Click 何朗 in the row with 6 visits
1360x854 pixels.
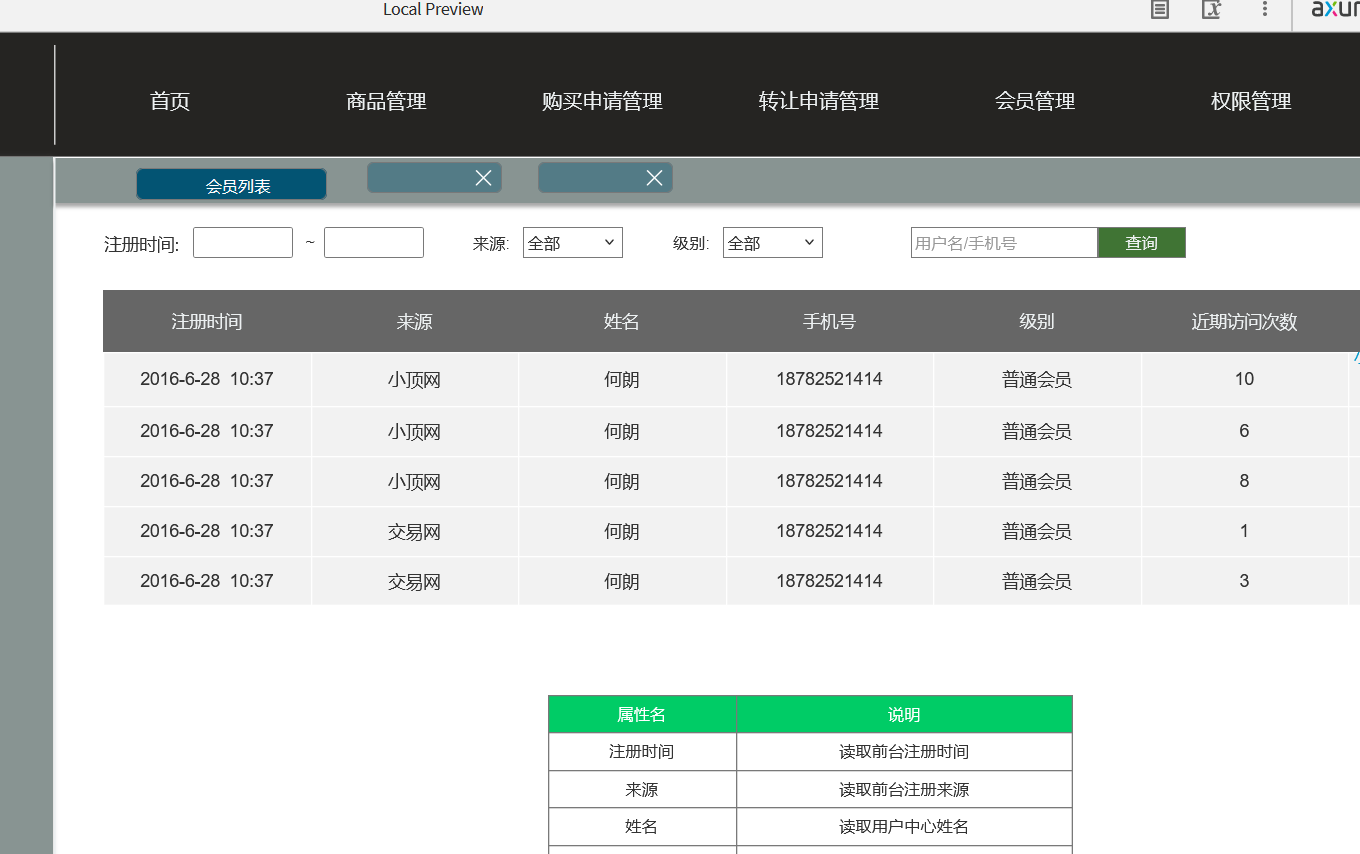point(622,432)
